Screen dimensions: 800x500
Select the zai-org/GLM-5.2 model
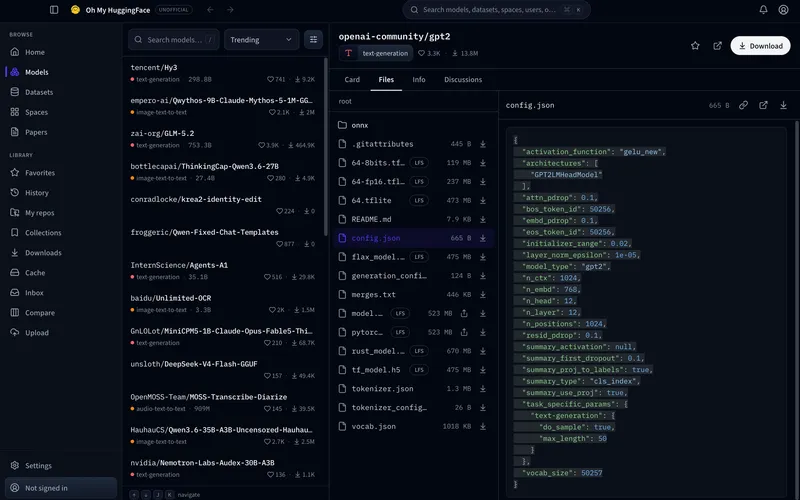point(222,139)
